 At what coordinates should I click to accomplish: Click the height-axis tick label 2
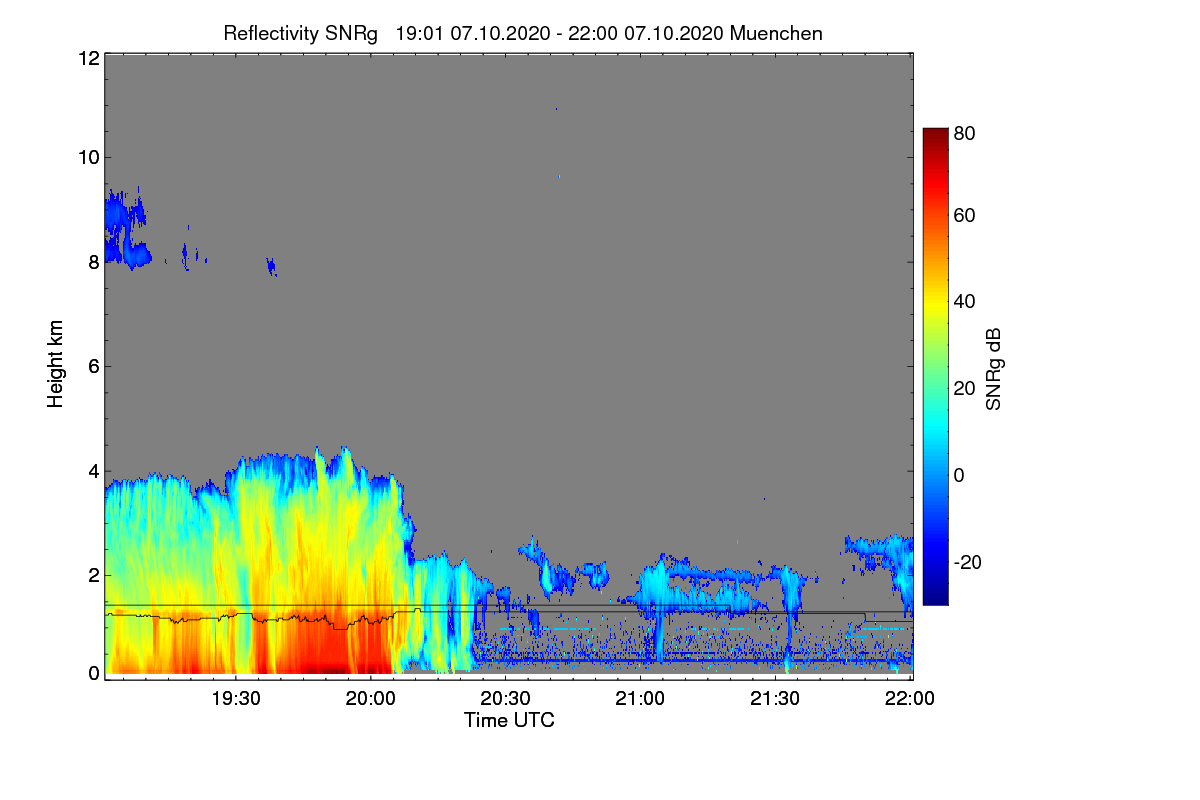tap(92, 575)
